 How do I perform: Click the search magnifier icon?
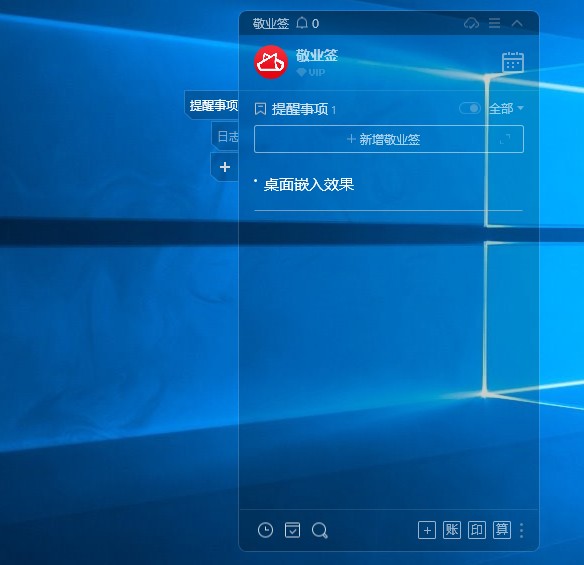[320, 530]
